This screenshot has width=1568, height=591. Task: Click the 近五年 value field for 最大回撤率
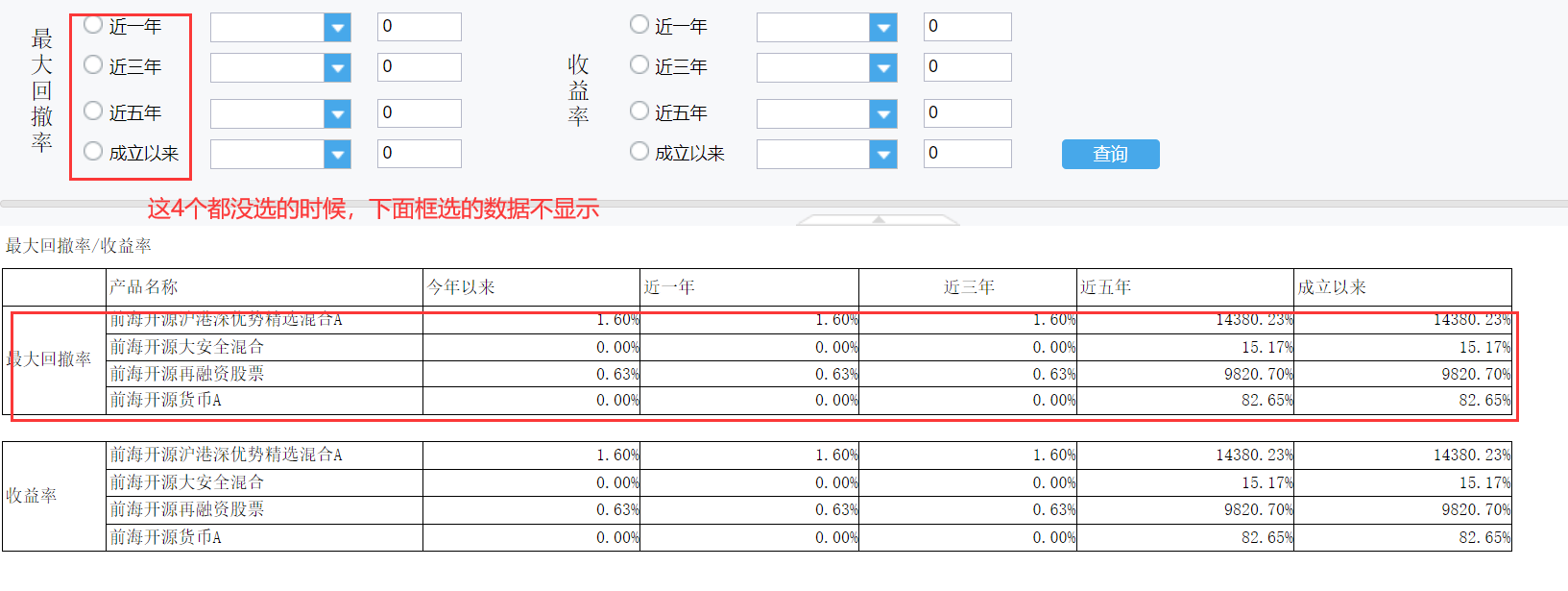click(420, 113)
